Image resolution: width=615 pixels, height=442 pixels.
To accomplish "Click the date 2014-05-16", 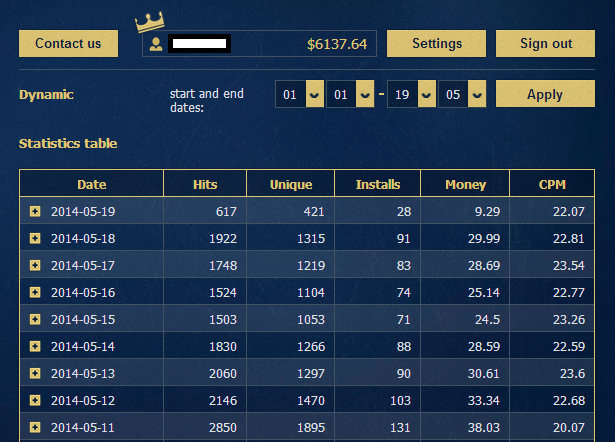I will (x=83, y=293).
